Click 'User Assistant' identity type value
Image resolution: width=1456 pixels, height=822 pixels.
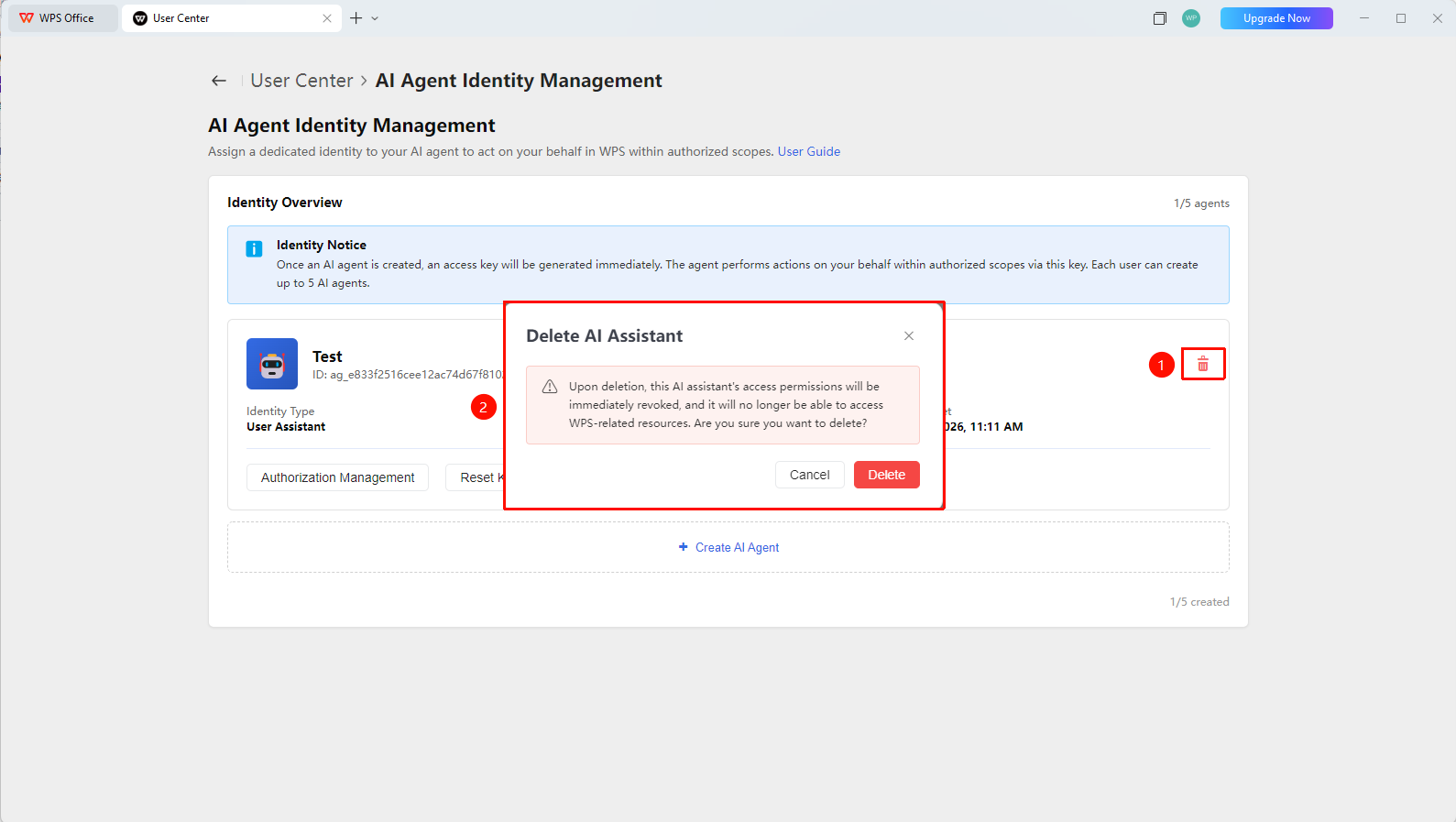coord(286,427)
